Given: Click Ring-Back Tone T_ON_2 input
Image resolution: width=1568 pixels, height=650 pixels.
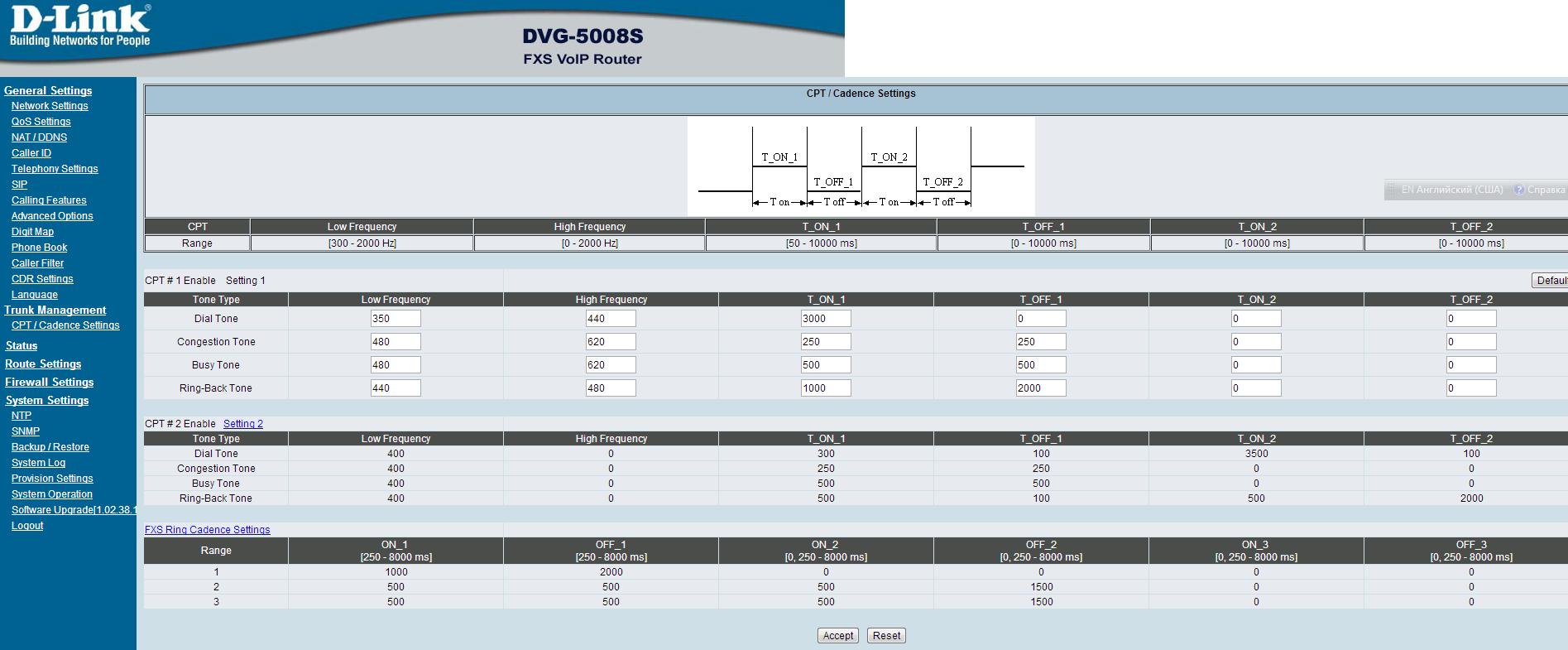Looking at the screenshot, I should pos(1256,388).
